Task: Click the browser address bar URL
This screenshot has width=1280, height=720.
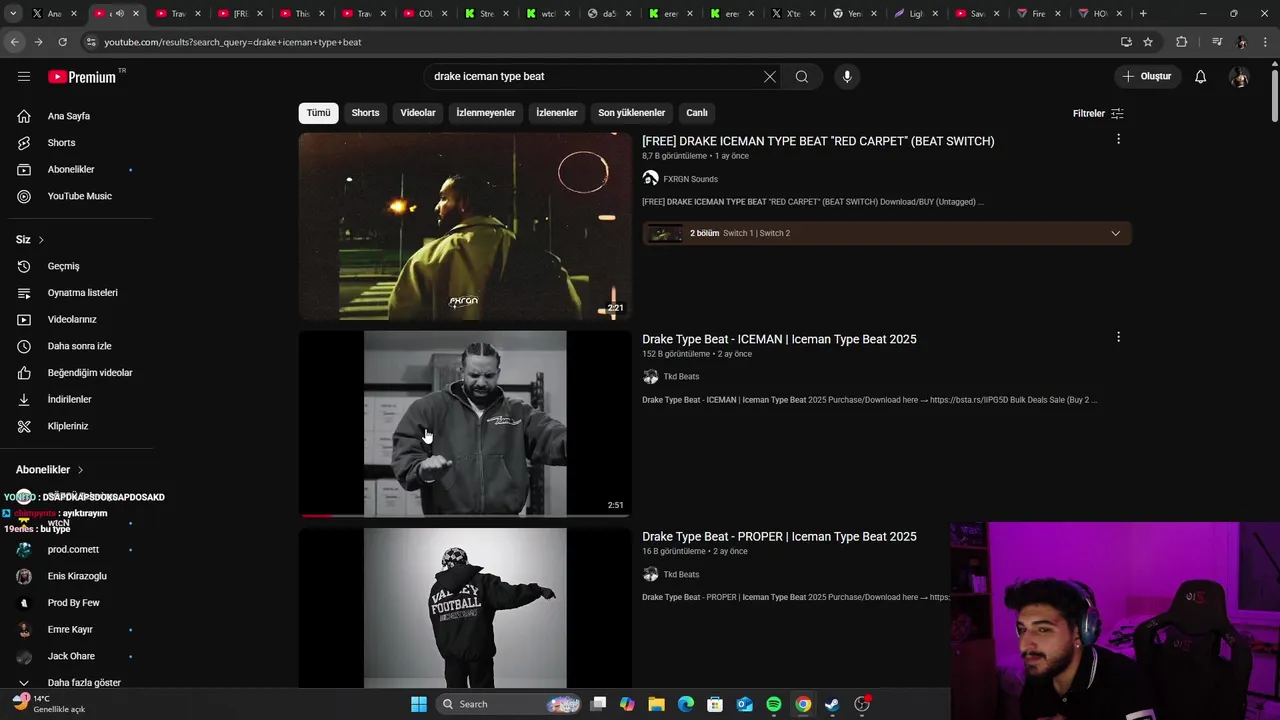Action: click(x=233, y=42)
